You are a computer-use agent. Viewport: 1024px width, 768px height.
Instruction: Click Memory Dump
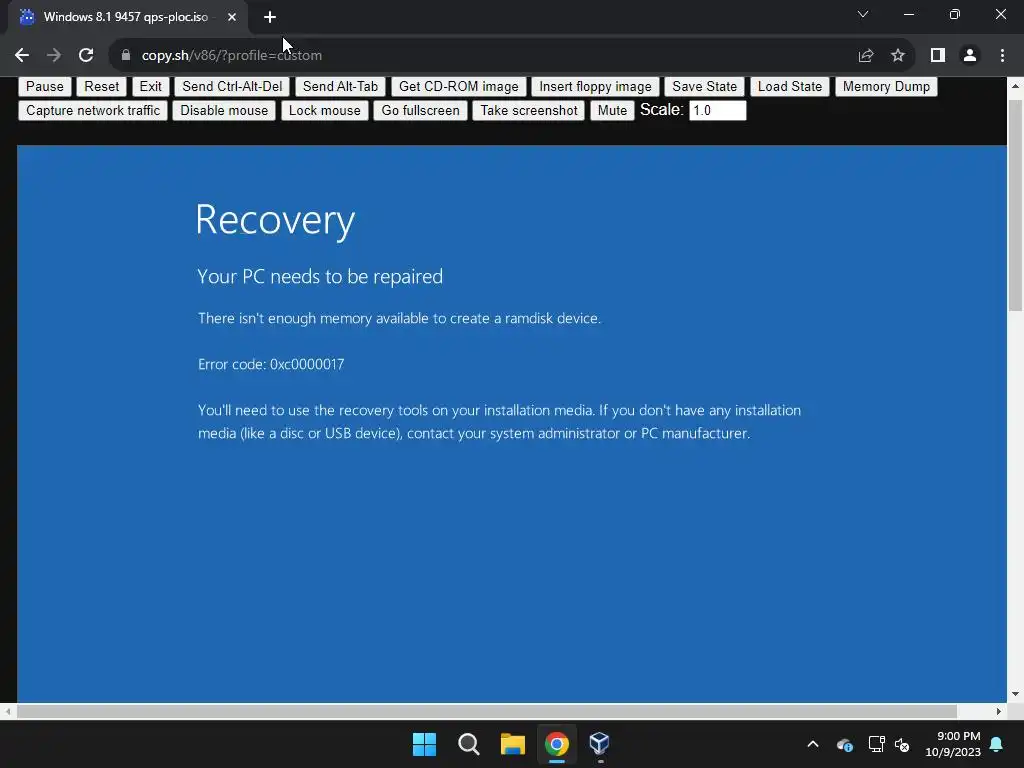coord(886,86)
